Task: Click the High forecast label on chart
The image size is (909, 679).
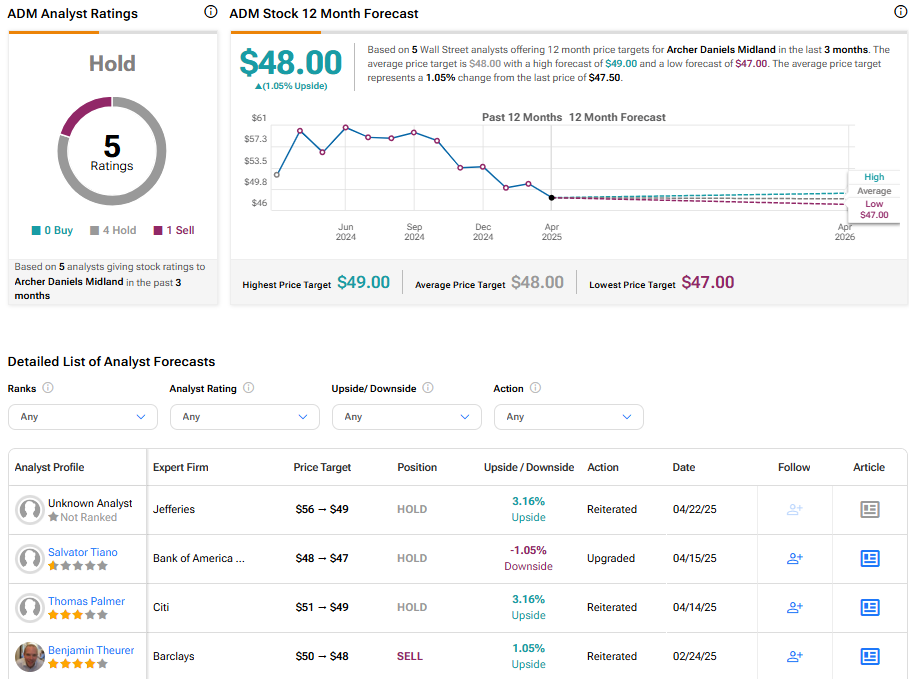Action: click(874, 177)
